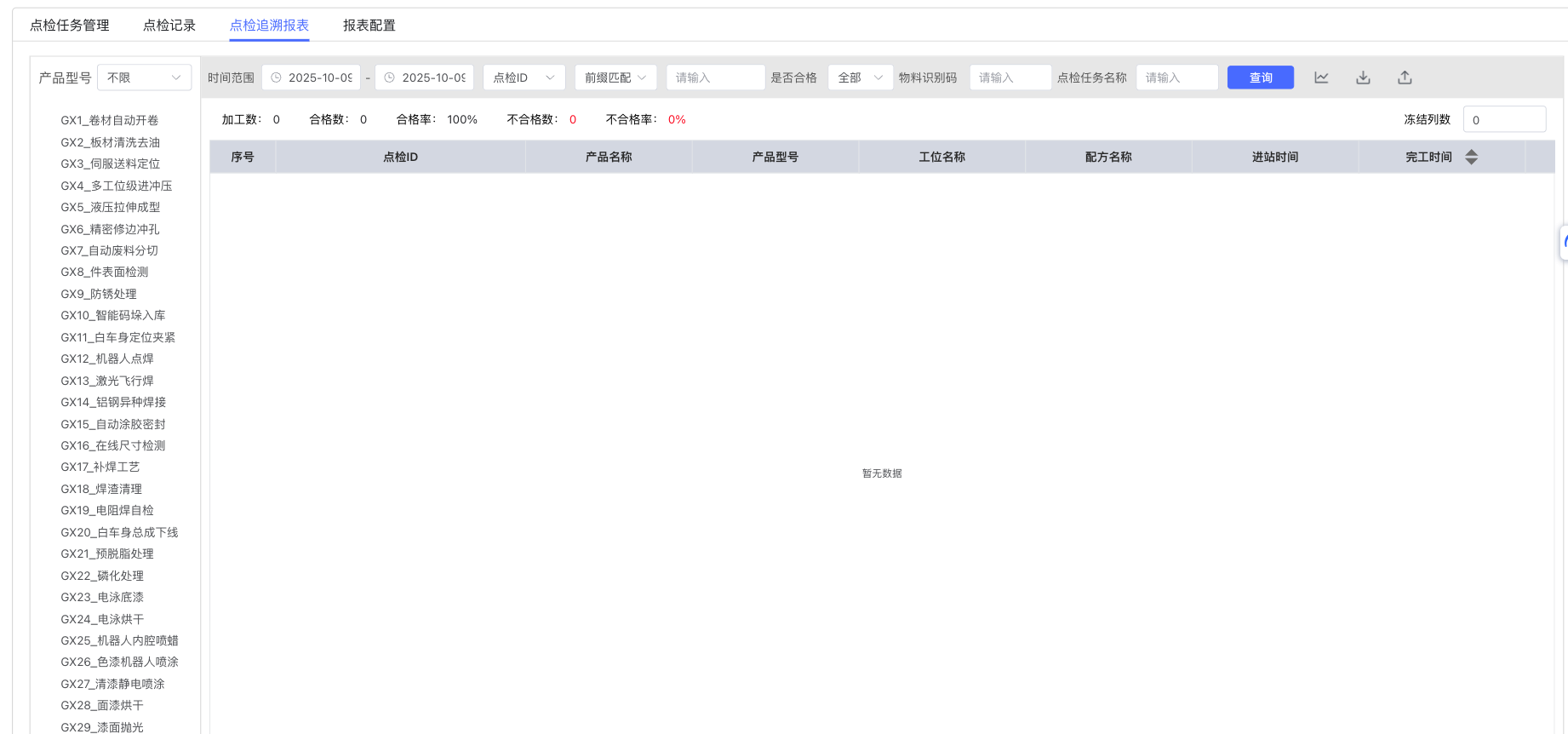The height and width of the screenshot is (734, 1568).
Task: Click the download icon in toolbar
Action: pos(1363,77)
